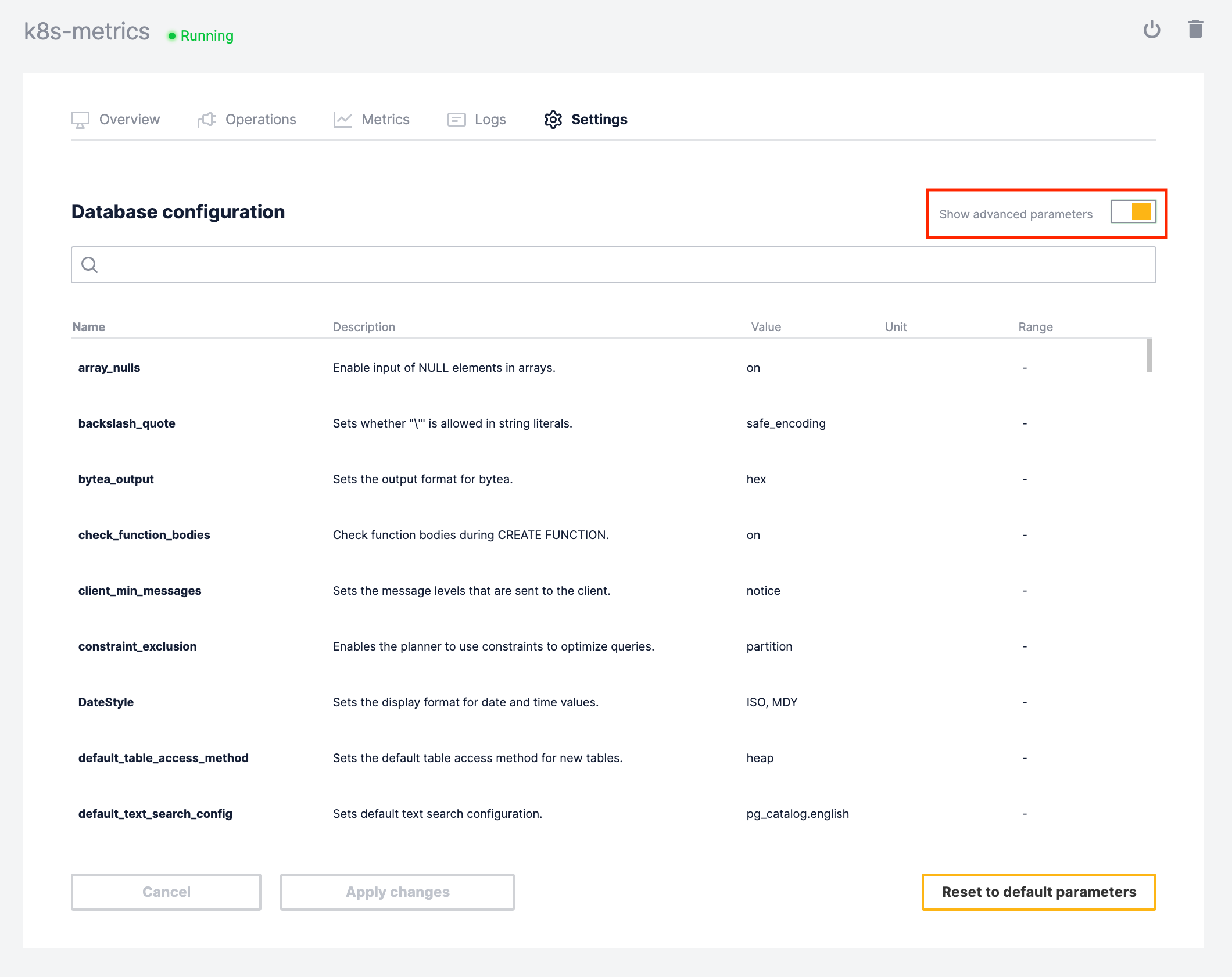Screen dimensions: 1232x977
Task: Click the Settings gear icon
Action: point(553,120)
